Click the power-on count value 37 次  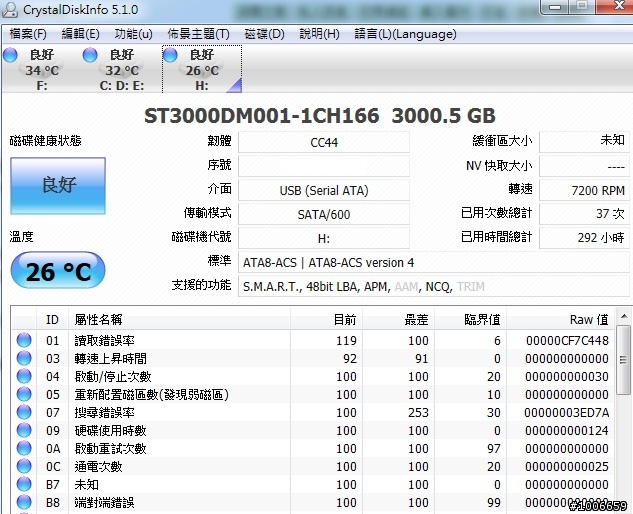[584, 214]
